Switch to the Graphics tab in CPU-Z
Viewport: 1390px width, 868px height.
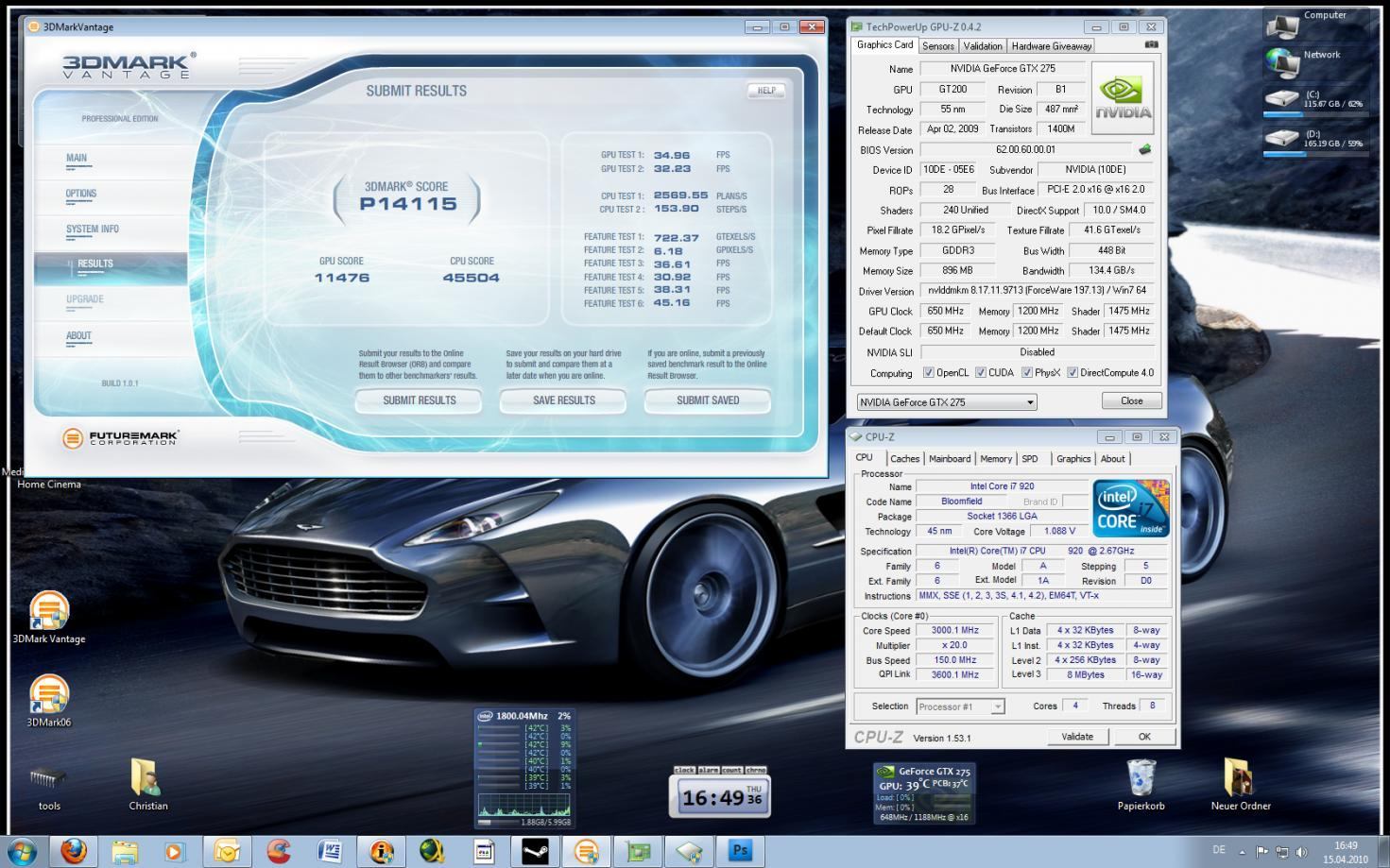point(1073,459)
